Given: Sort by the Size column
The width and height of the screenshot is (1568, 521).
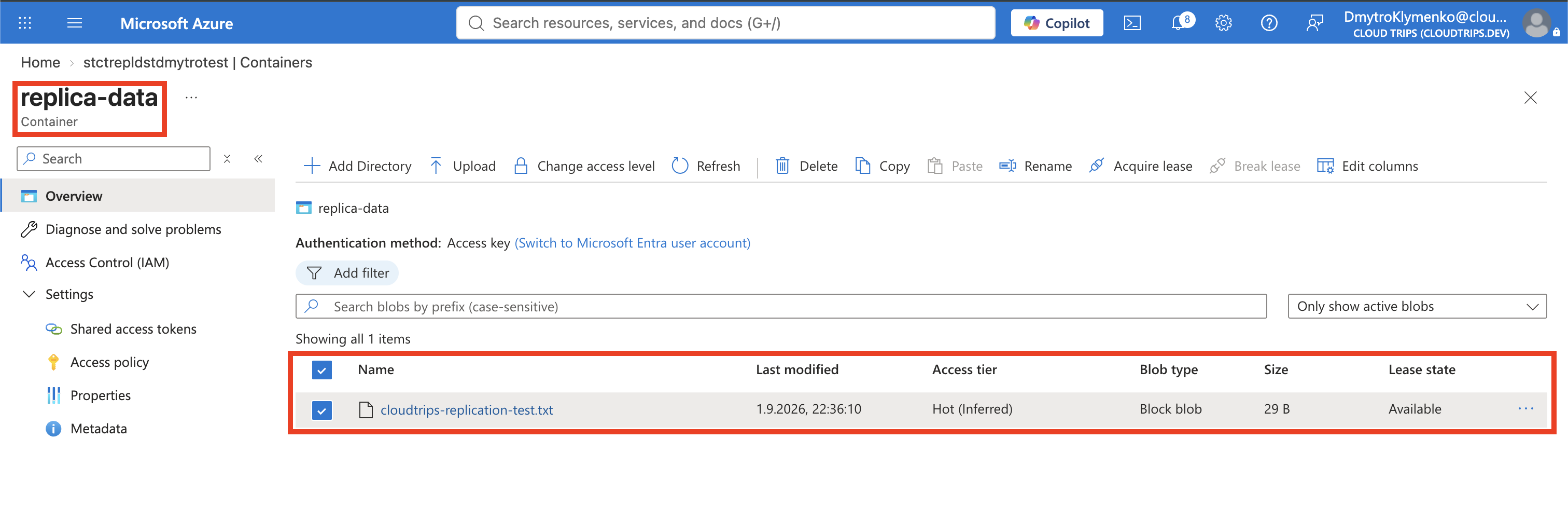Looking at the screenshot, I should pos(1276,369).
